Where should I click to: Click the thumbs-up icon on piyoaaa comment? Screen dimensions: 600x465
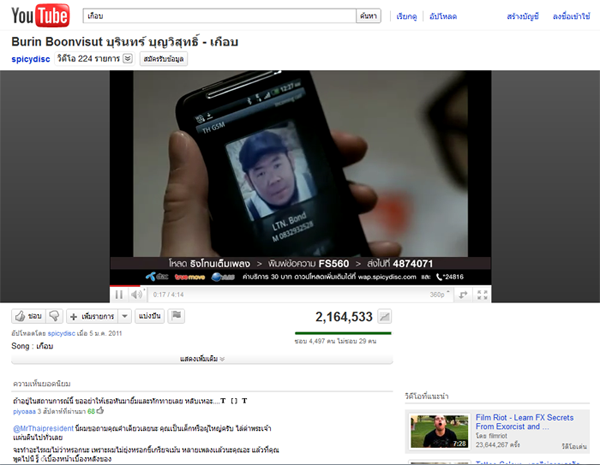(x=100, y=411)
